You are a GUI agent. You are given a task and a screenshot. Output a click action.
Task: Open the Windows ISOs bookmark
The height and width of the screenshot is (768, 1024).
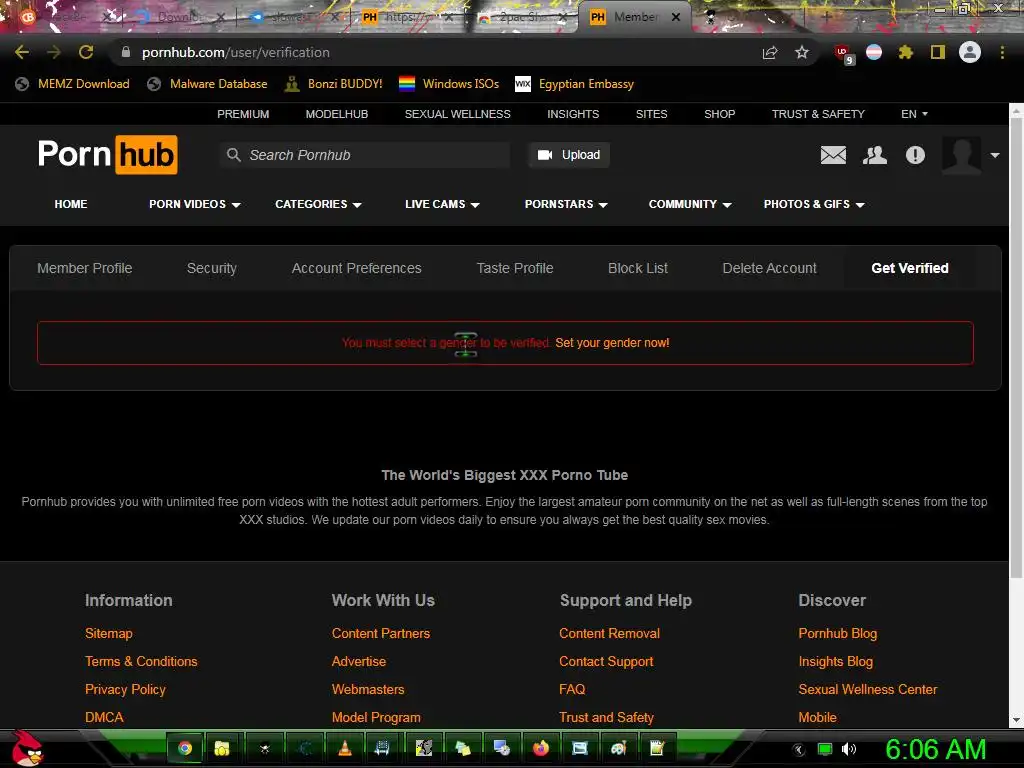(449, 84)
